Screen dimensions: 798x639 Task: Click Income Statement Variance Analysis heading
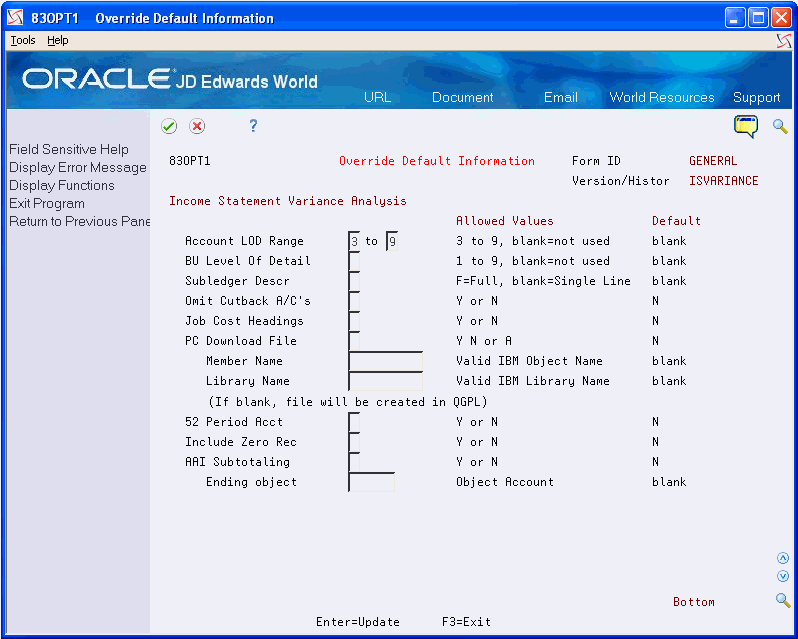[288, 201]
